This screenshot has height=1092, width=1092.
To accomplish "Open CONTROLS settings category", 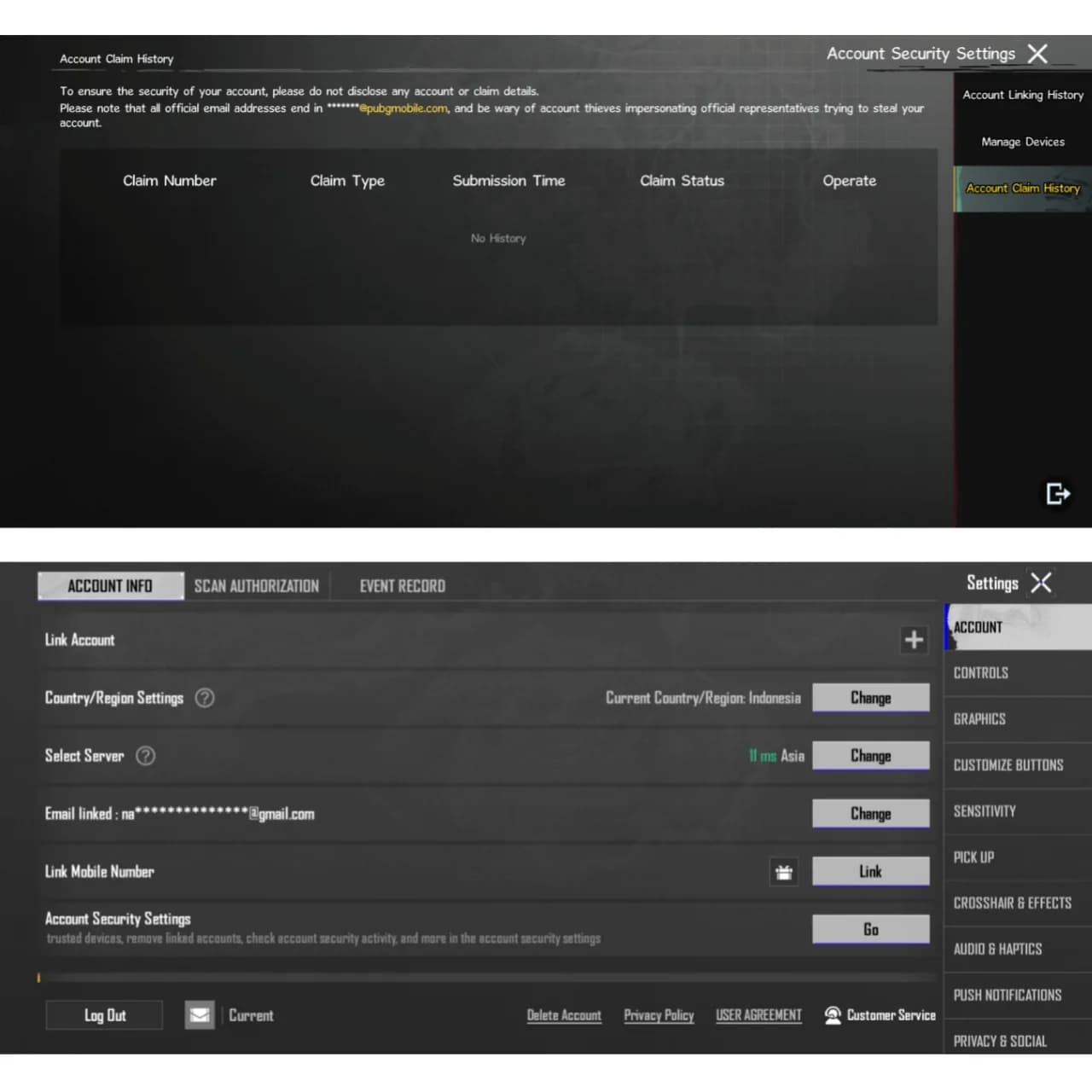I will point(1018,673).
